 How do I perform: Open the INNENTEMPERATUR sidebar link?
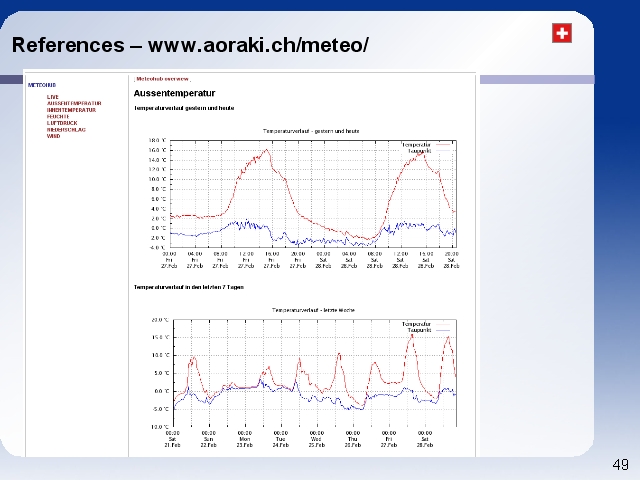coord(71,110)
